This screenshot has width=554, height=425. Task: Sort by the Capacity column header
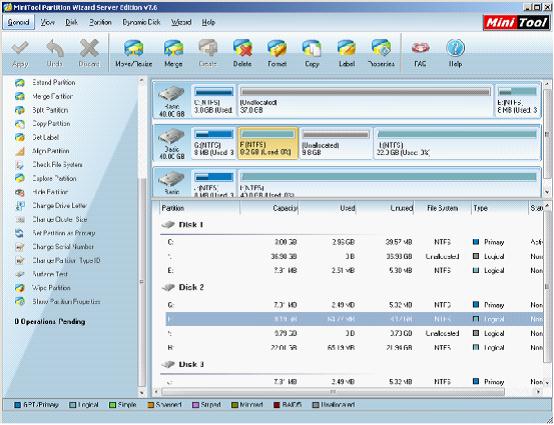(269, 208)
